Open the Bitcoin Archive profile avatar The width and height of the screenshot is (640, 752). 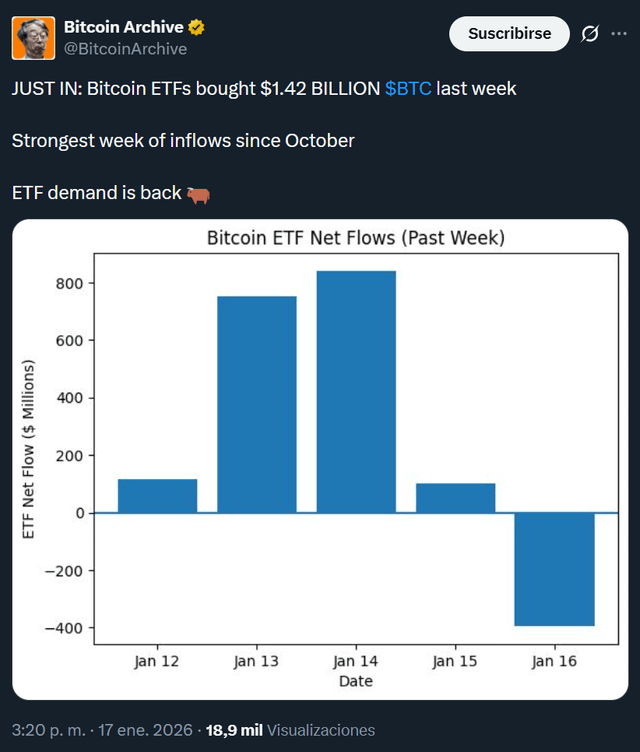(33, 38)
